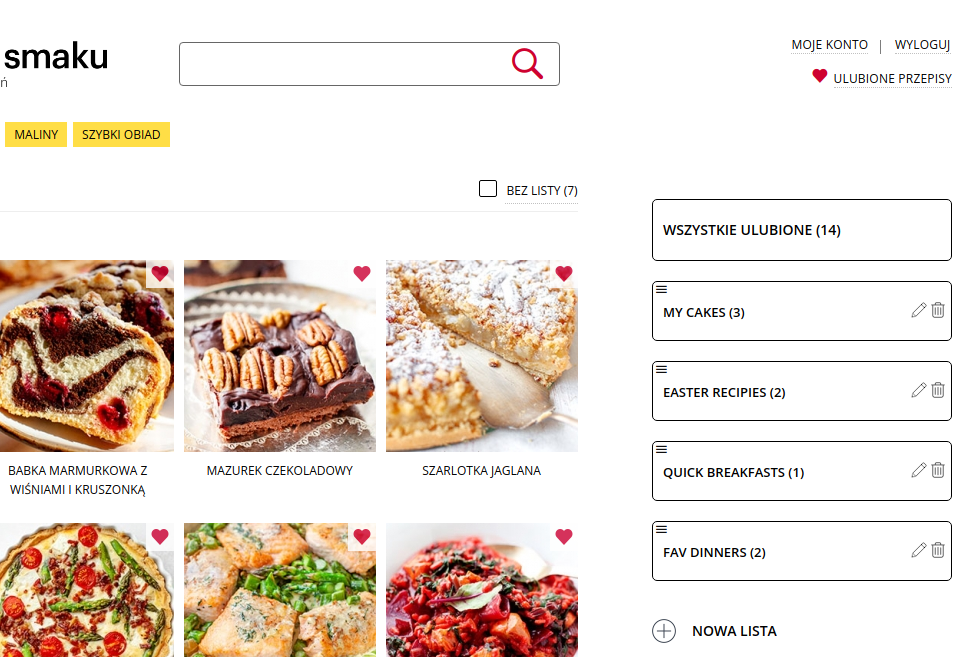Toggle heart on Szarlotka jaglana recipe
Viewport: 968px width, 657px height.
pyautogui.click(x=564, y=274)
